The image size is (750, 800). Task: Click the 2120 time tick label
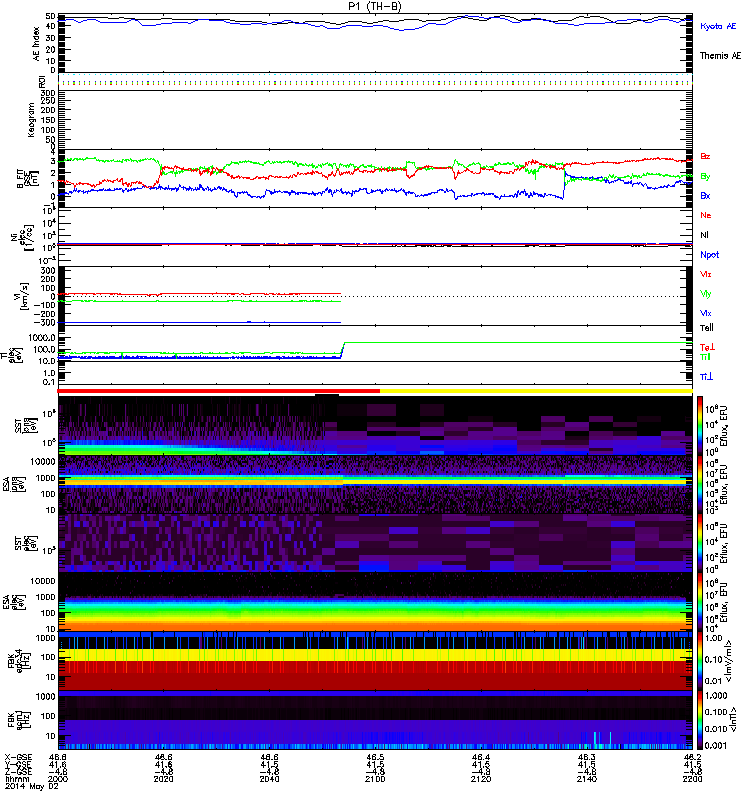pos(481,779)
